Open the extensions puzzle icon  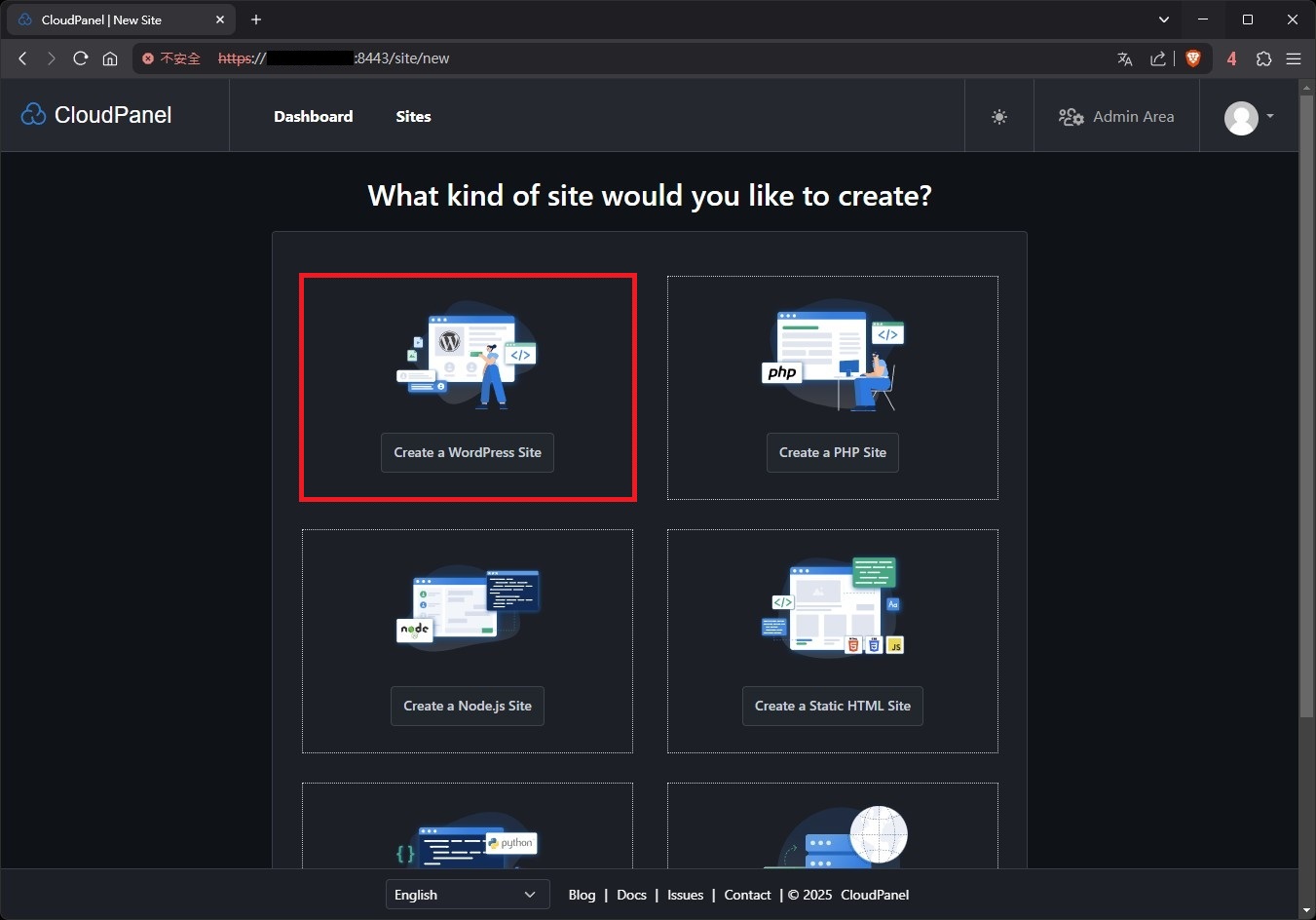click(x=1264, y=58)
